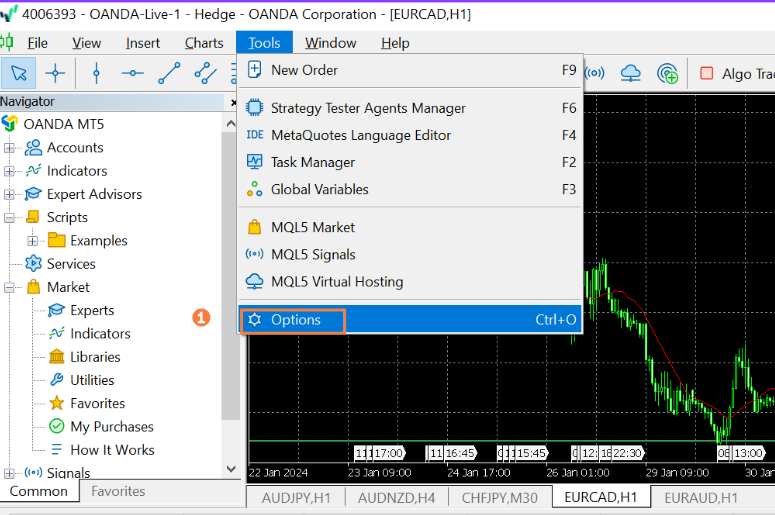Viewport: 775px width, 515px height.
Task: Expand the Expert Advisors tree node
Action: (10, 194)
